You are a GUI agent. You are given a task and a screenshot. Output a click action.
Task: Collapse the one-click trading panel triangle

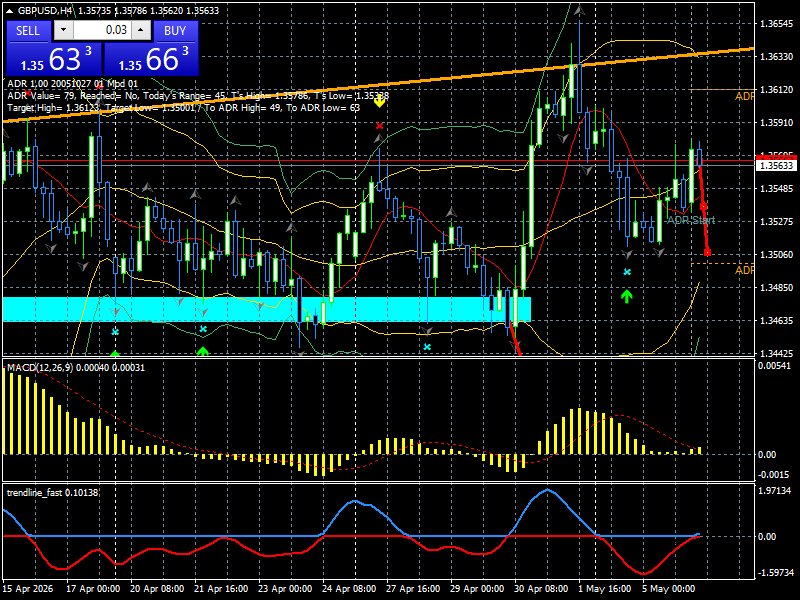pyautogui.click(x=11, y=10)
